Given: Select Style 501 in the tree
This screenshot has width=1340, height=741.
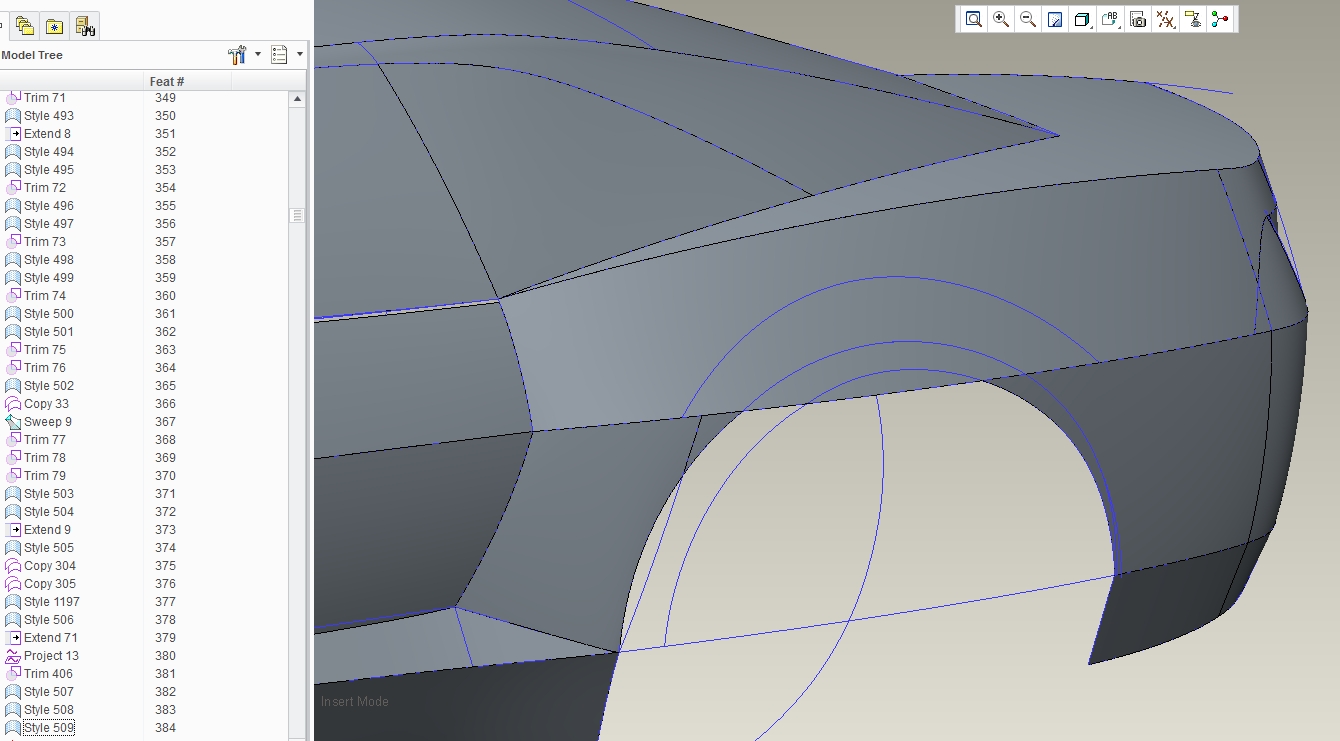Looking at the screenshot, I should coord(49,332).
